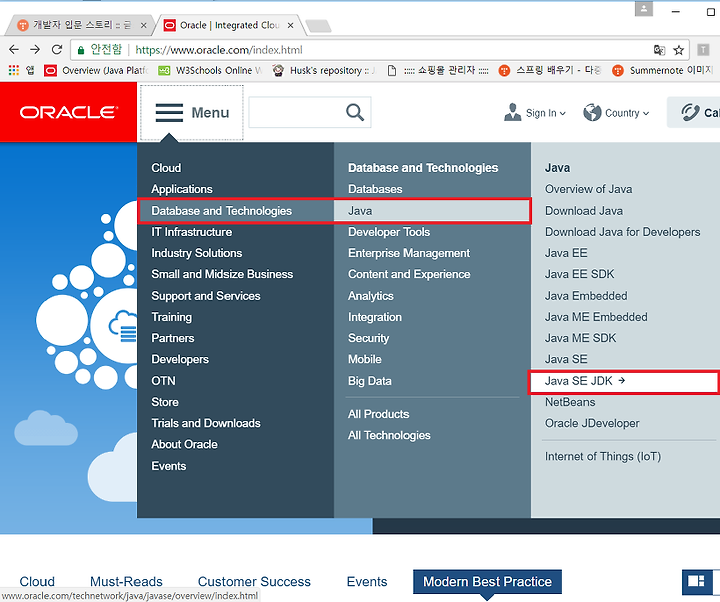Viewport: 720px width, 602px height.
Task: Open the W3Schools Online bookmark
Action: coord(210,70)
